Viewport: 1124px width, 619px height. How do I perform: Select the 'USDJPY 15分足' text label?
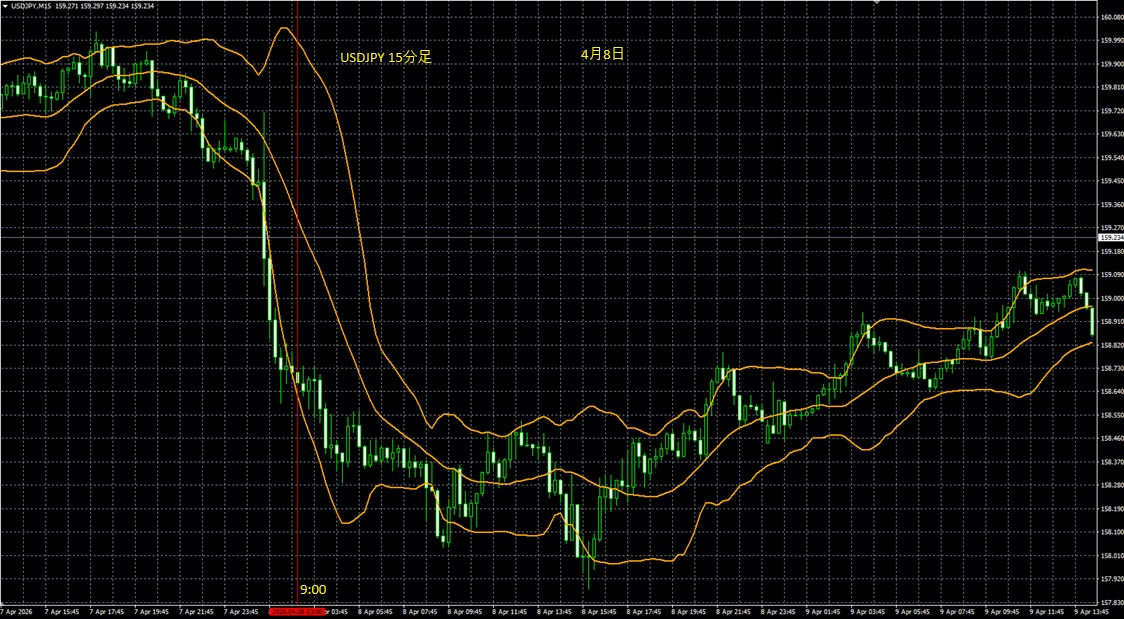click(x=385, y=58)
